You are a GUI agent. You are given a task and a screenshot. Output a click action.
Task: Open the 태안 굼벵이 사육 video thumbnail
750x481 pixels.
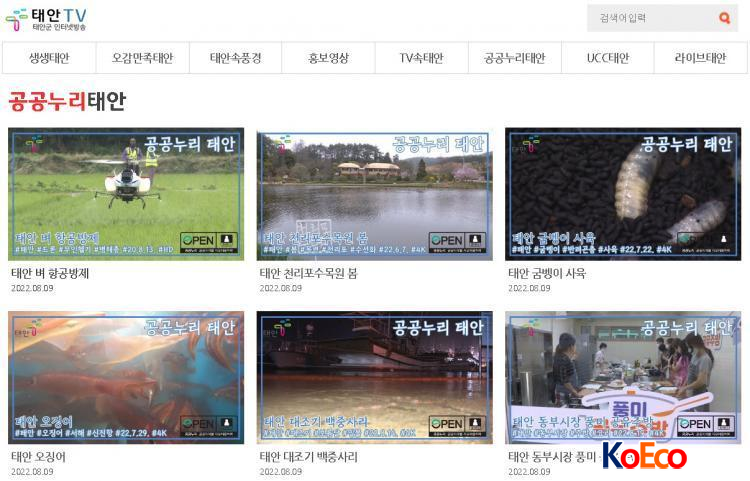(x=622, y=194)
